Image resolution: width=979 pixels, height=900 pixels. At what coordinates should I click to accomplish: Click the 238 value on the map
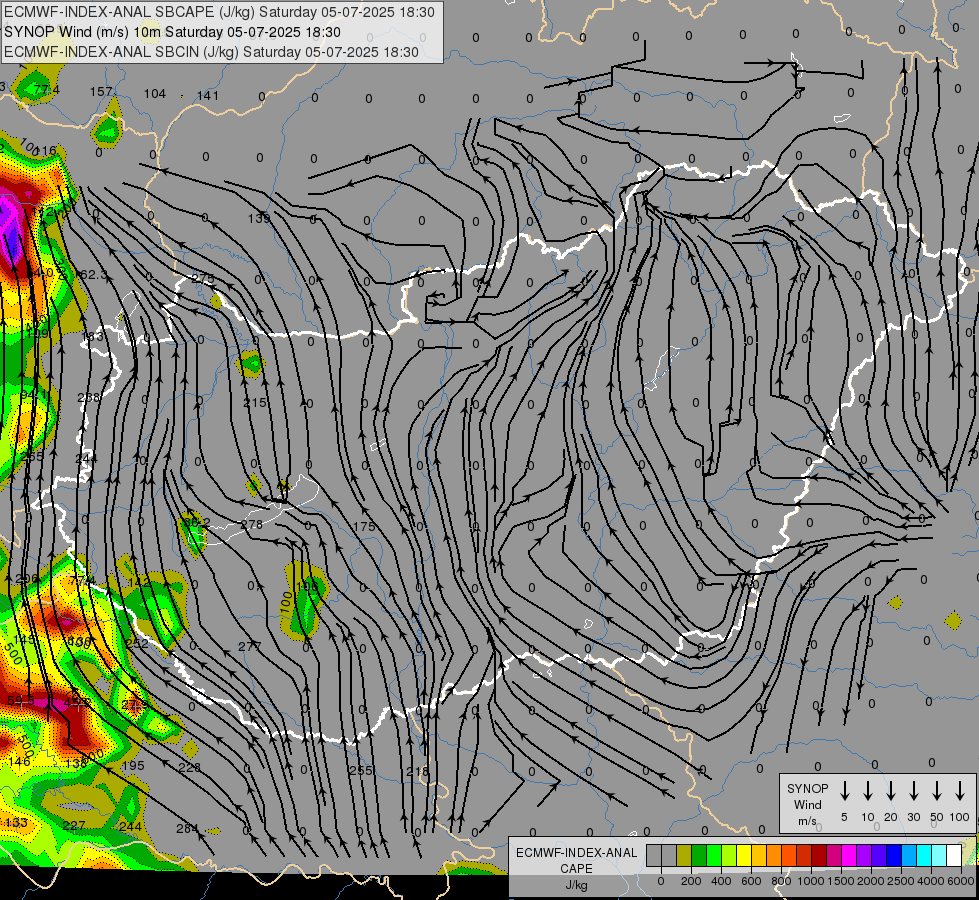[88, 397]
